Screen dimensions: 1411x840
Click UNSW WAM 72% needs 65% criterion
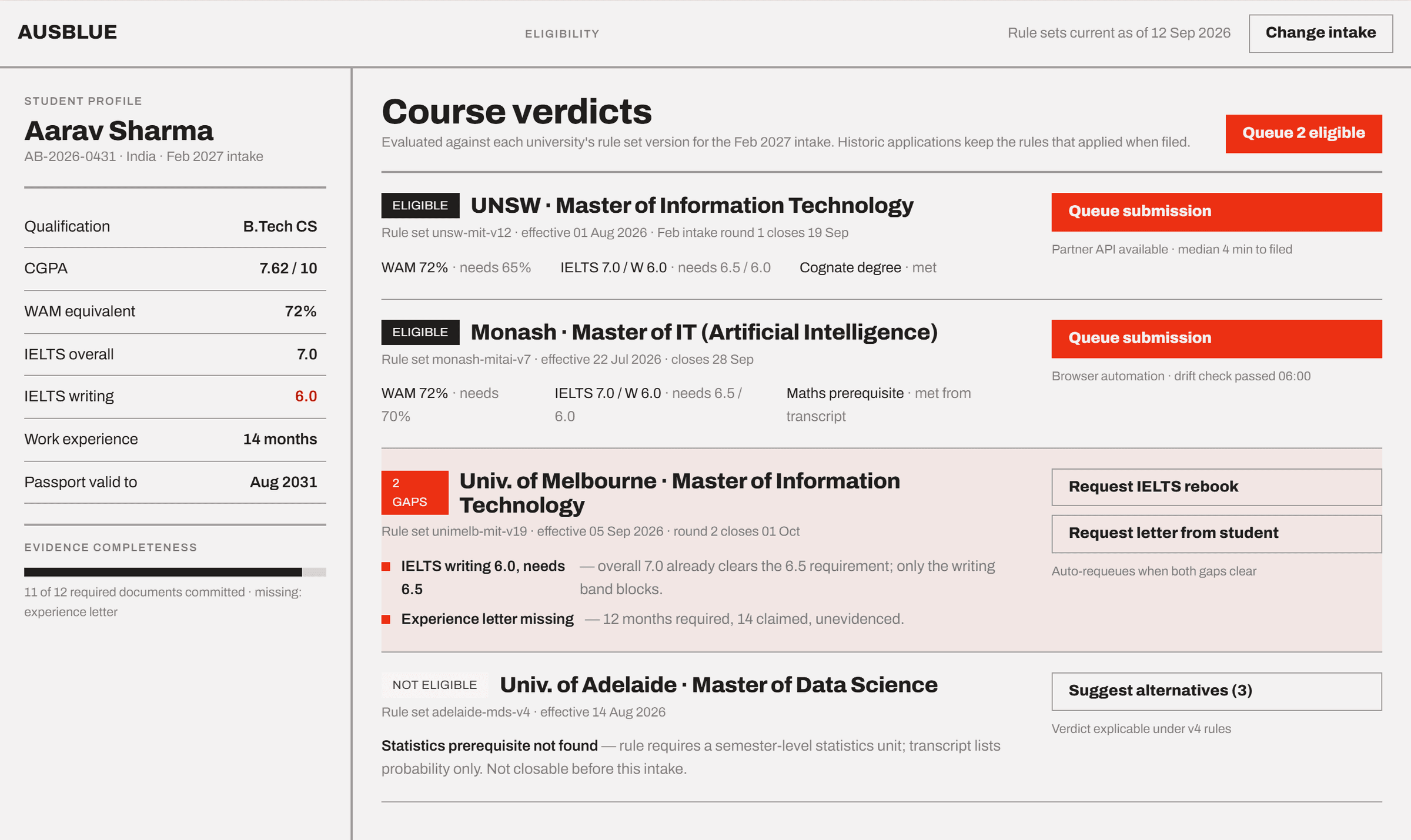pos(456,268)
